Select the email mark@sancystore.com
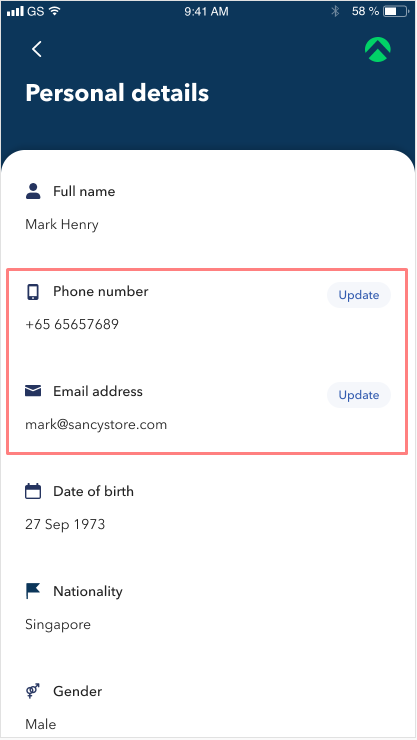This screenshot has height=740, width=417. tap(96, 424)
